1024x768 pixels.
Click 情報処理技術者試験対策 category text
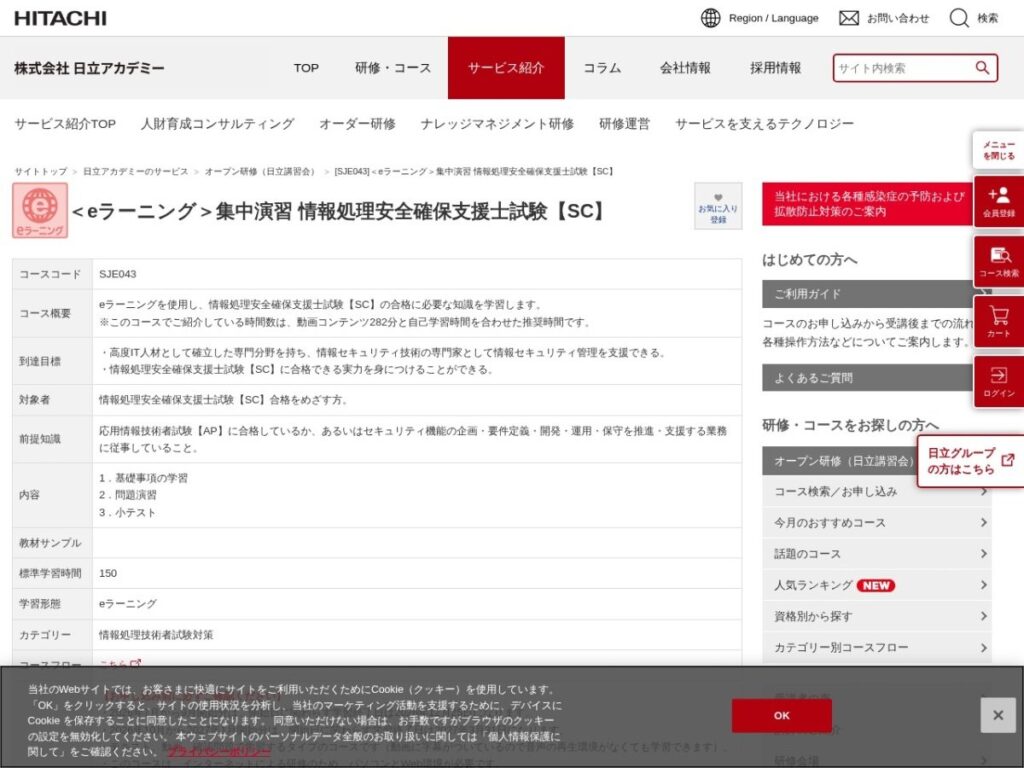[156, 635]
